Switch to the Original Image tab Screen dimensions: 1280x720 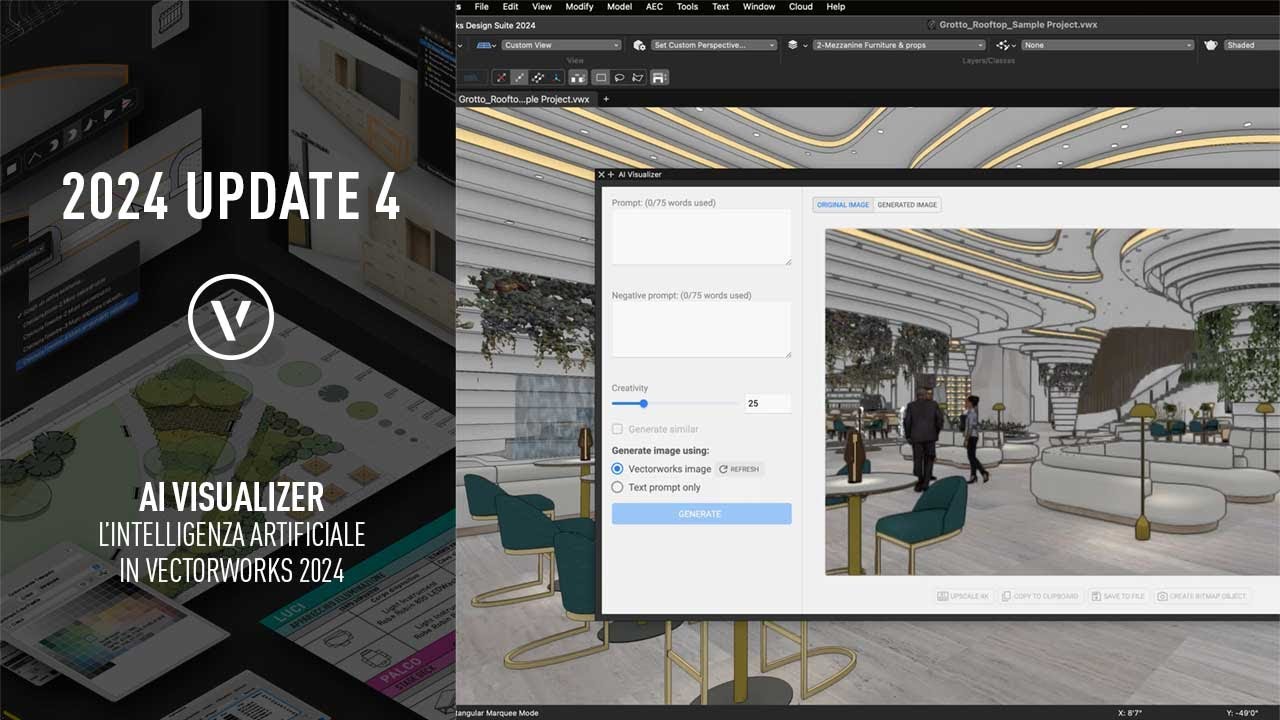tap(843, 205)
